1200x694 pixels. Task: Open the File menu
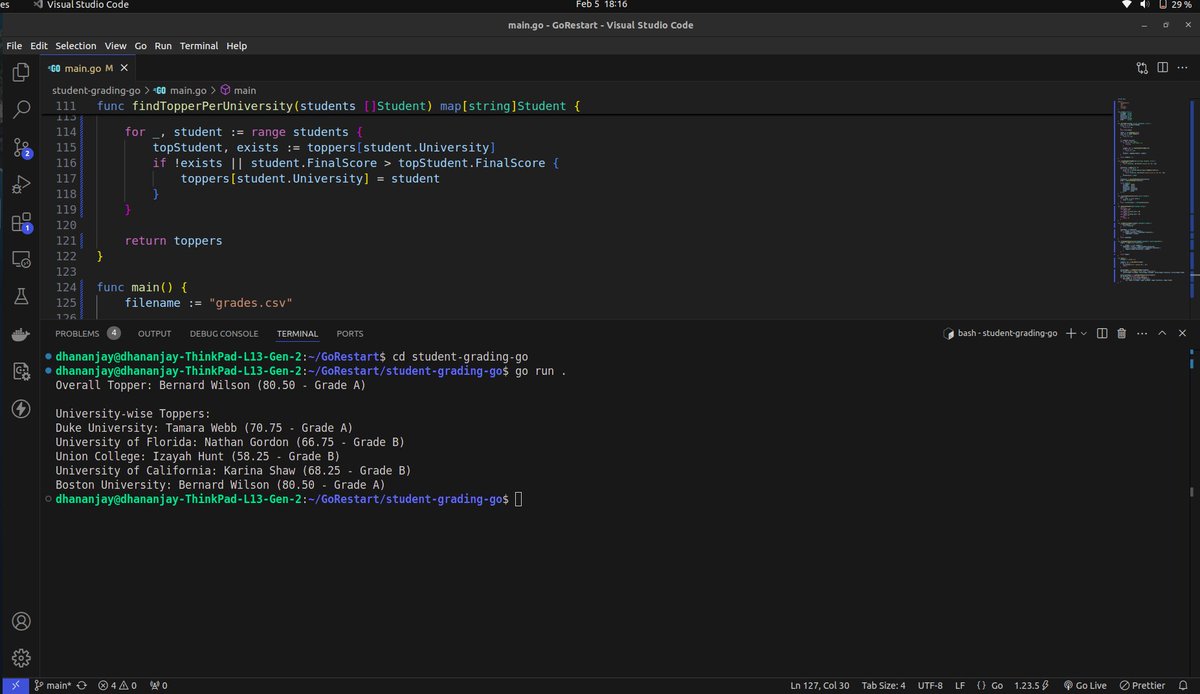click(14, 46)
